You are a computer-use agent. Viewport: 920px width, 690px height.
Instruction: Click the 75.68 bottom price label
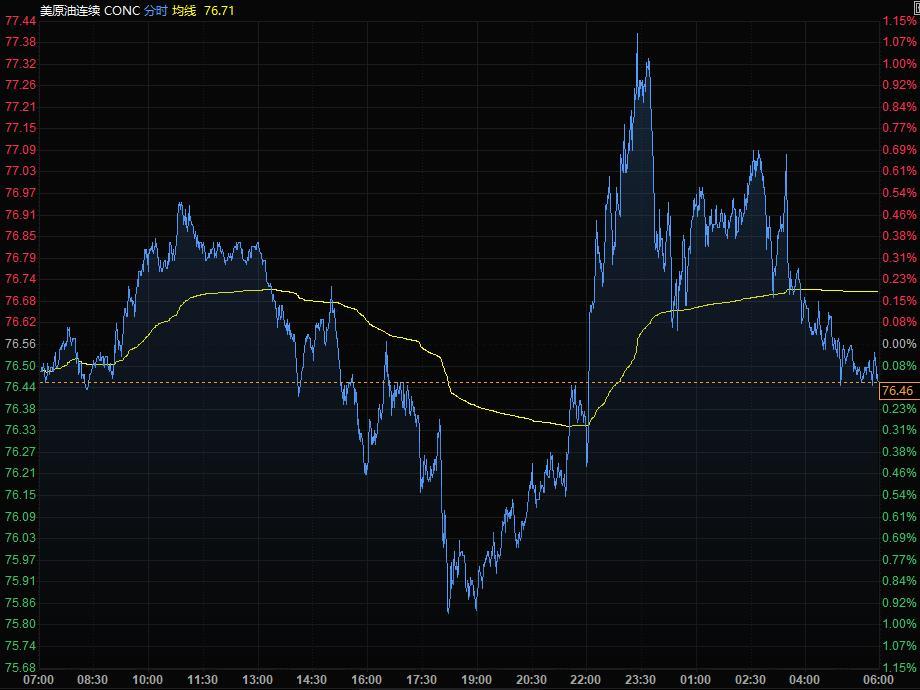coord(20,668)
